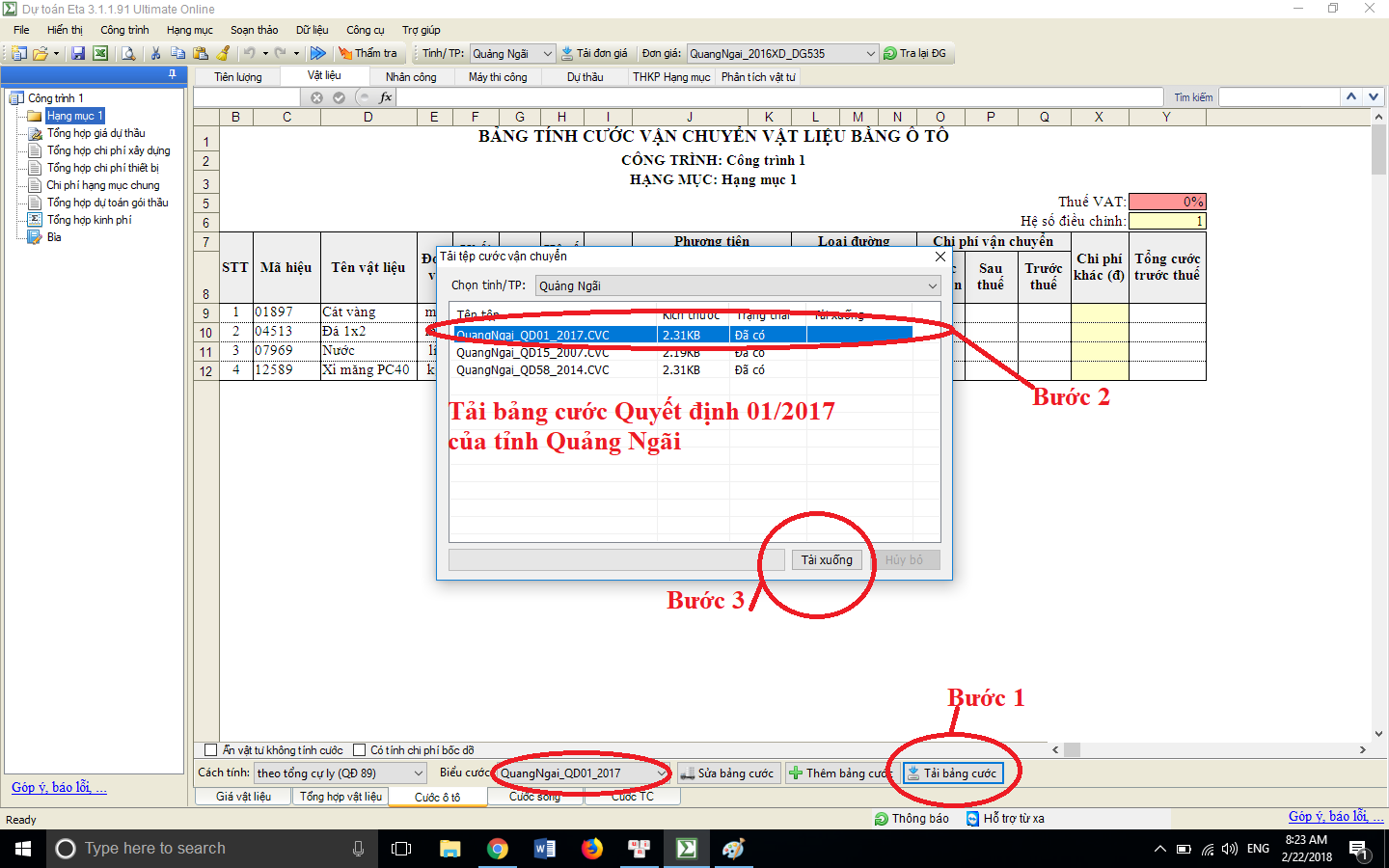Image resolution: width=1389 pixels, height=868 pixels.
Task: Check Có tính chi phí bốc dỡ
Action: (360, 749)
